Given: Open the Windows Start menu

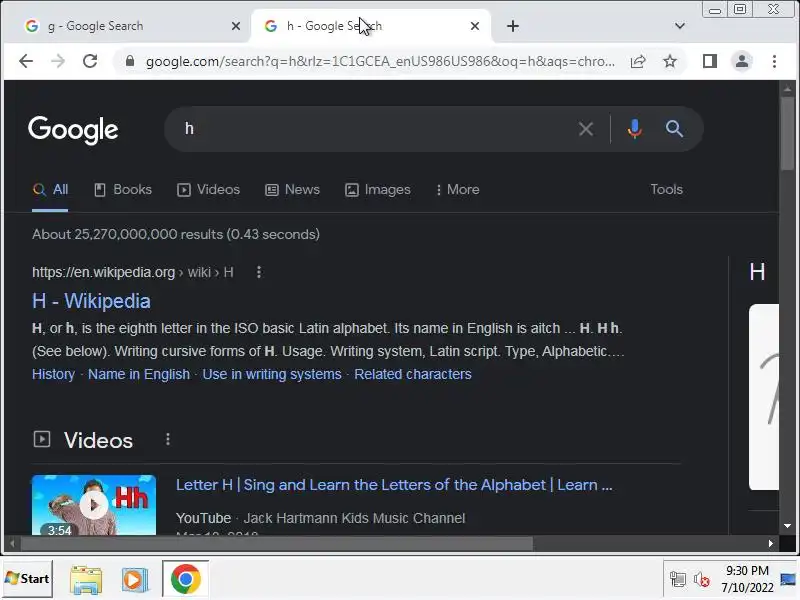Looking at the screenshot, I should tap(27, 579).
